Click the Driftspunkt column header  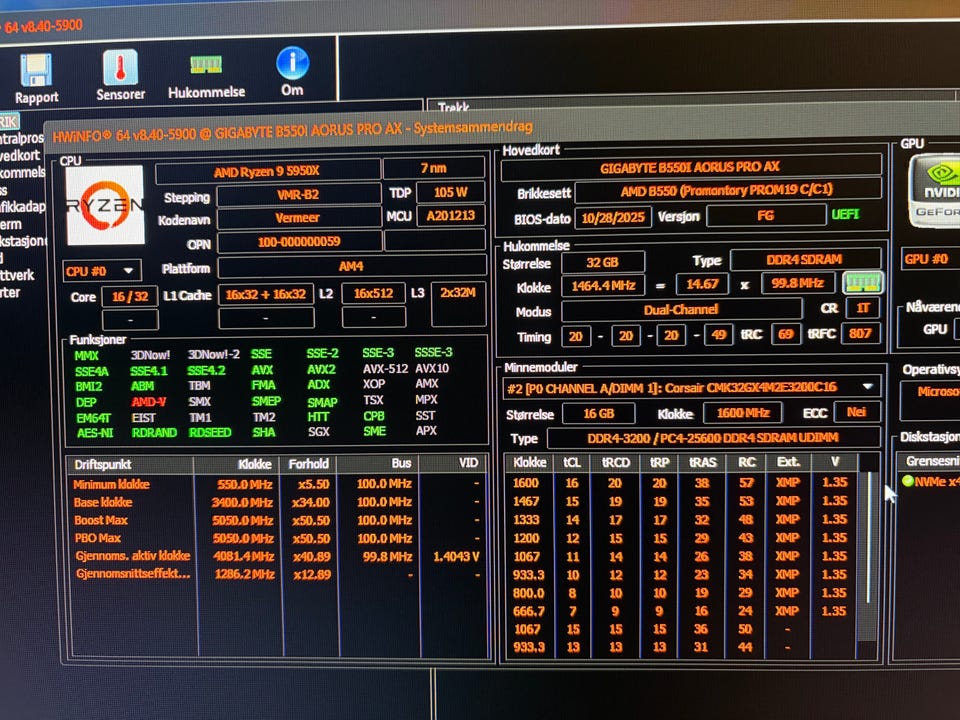point(130,465)
